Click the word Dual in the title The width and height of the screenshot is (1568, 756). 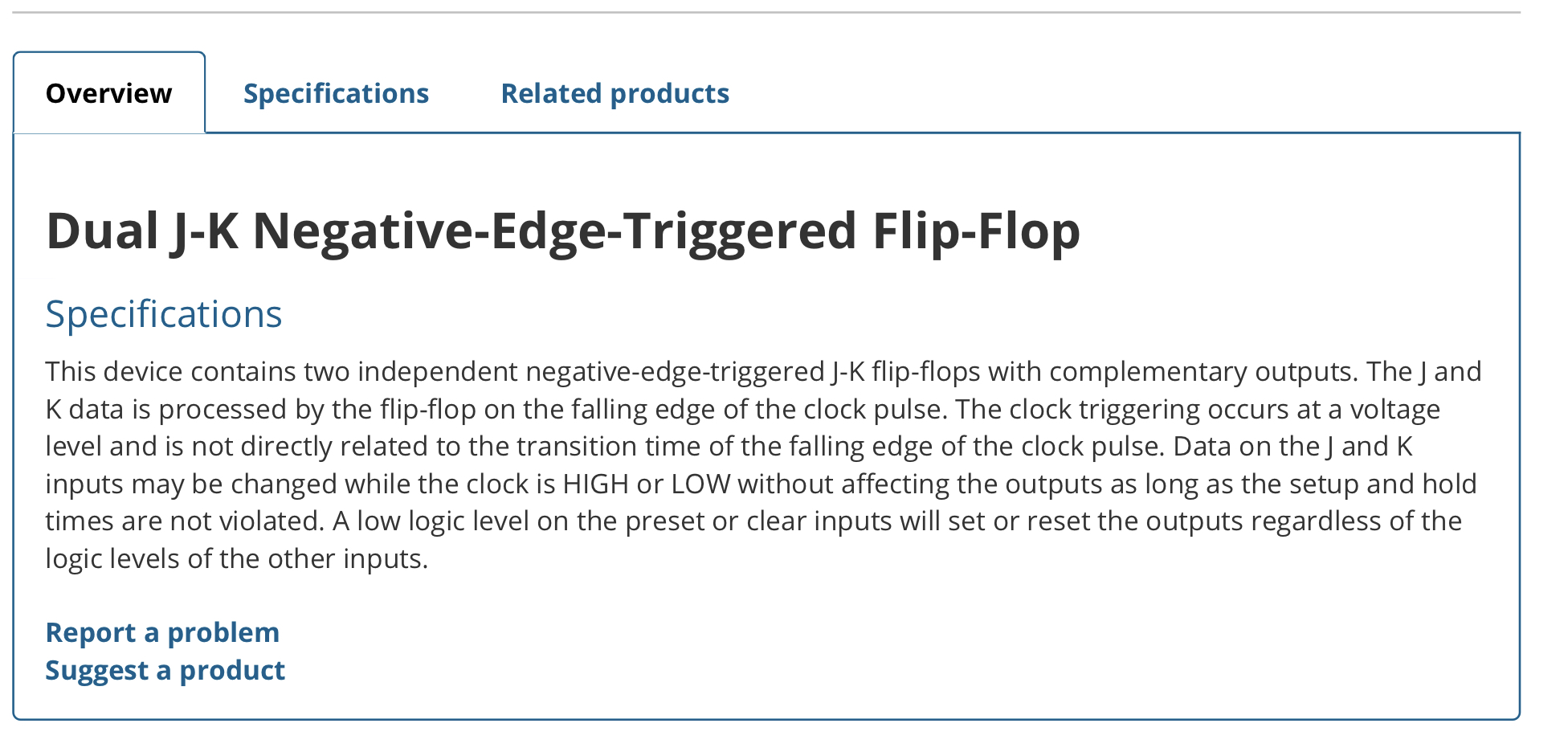tap(103, 231)
